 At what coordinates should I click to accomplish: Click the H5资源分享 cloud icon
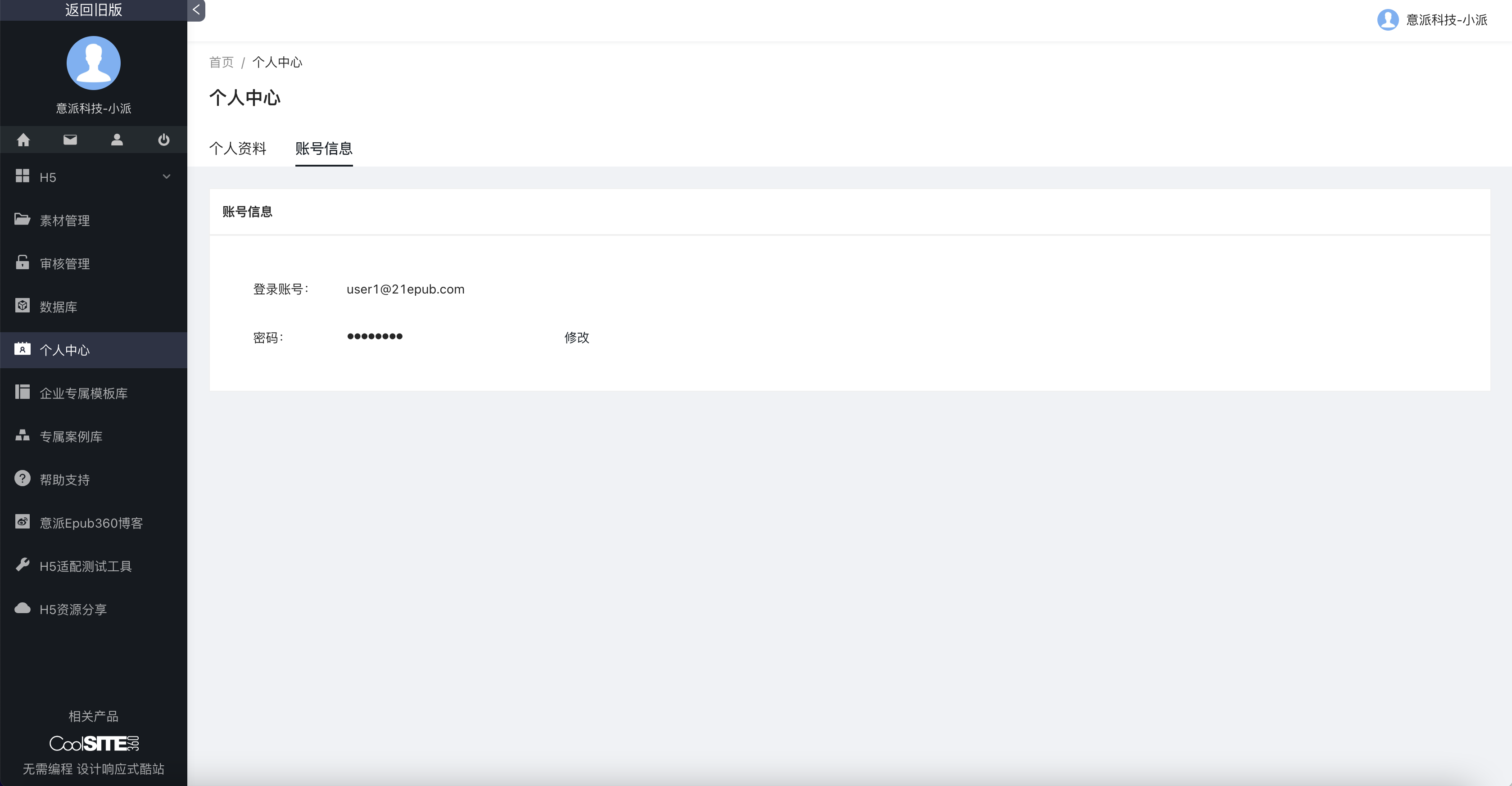(x=23, y=608)
